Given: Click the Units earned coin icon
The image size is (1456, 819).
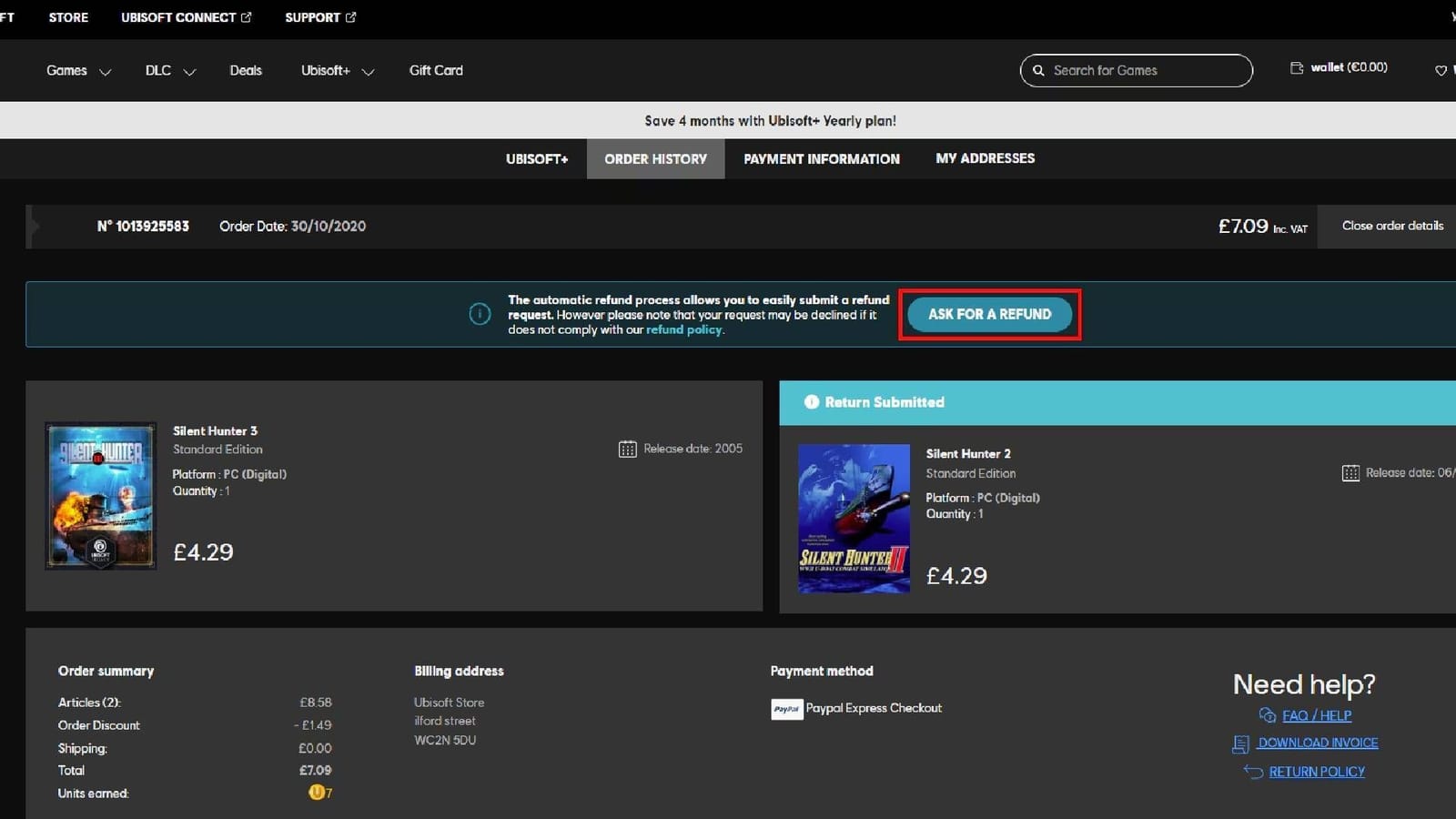Looking at the screenshot, I should coord(318,793).
